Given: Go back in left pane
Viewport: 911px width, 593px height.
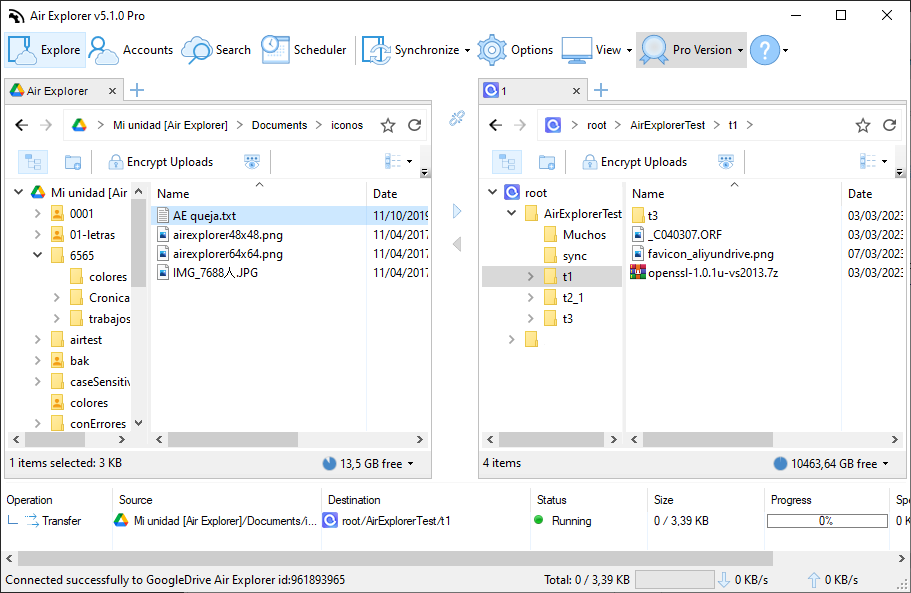Looking at the screenshot, I should point(21,125).
